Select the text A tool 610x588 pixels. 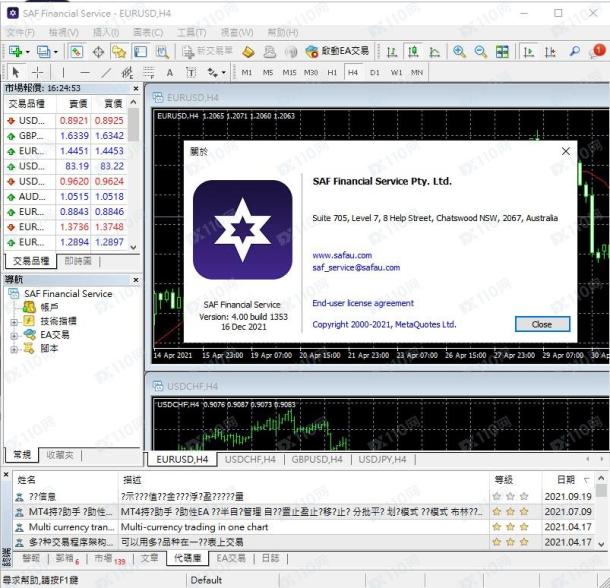(x=170, y=72)
